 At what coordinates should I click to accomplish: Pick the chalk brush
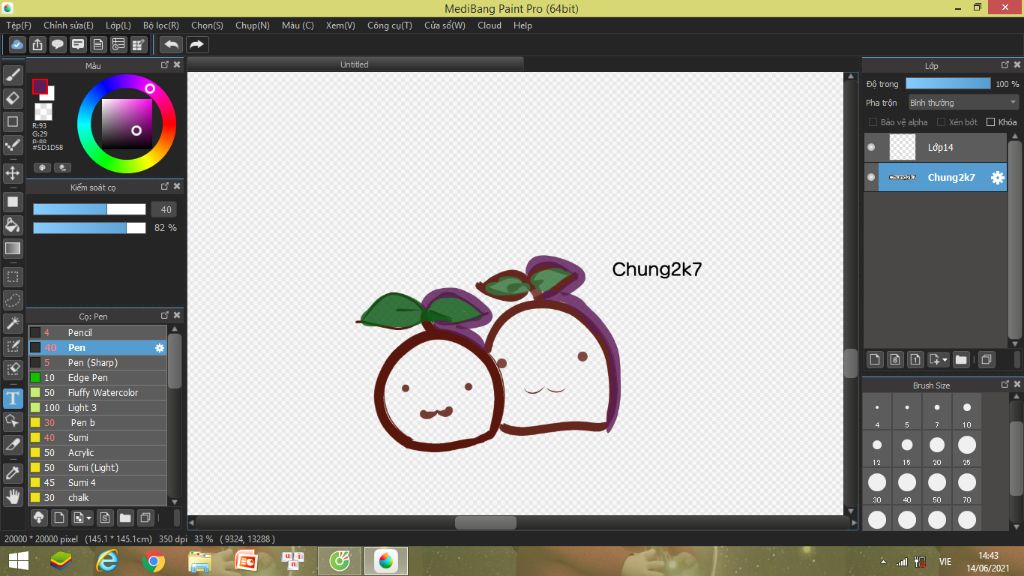click(x=97, y=498)
